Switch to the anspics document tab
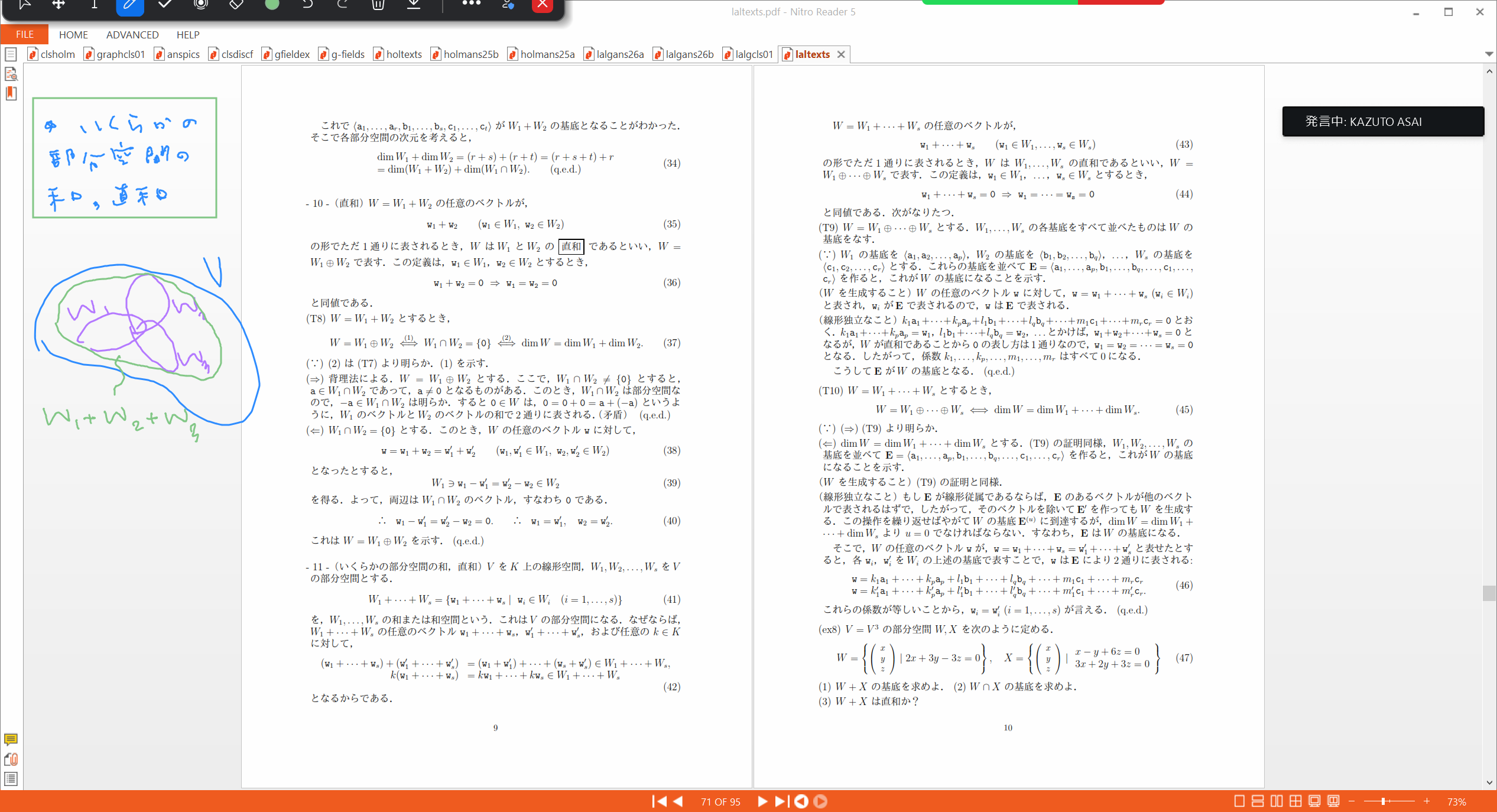The height and width of the screenshot is (812, 1497). pyautogui.click(x=177, y=54)
